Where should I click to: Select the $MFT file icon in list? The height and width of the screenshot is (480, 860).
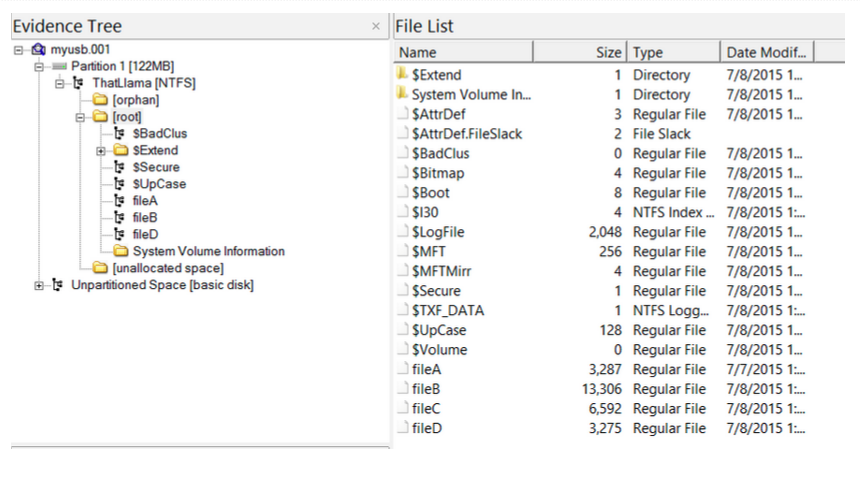[401, 252]
